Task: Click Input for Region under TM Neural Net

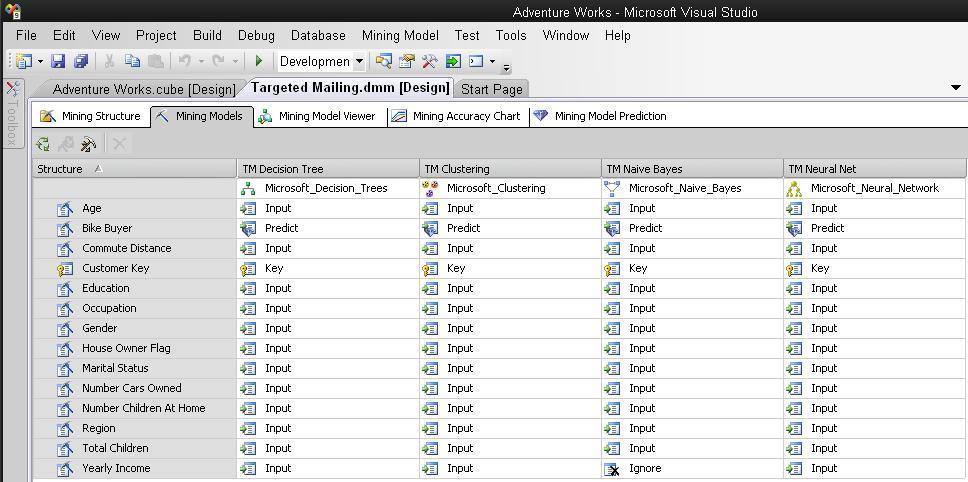Action: point(824,428)
